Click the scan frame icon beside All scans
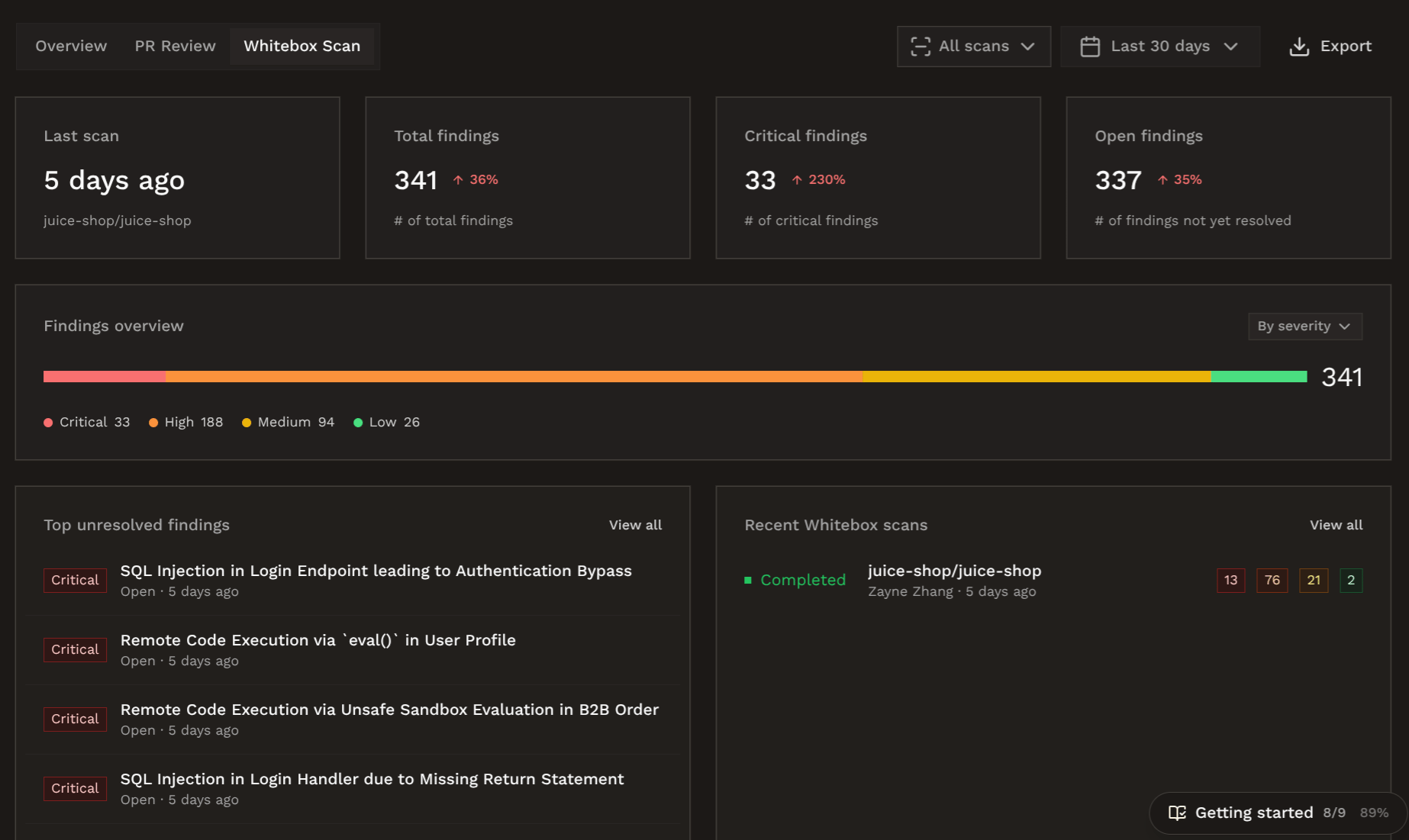The height and width of the screenshot is (840, 1409). point(921,47)
